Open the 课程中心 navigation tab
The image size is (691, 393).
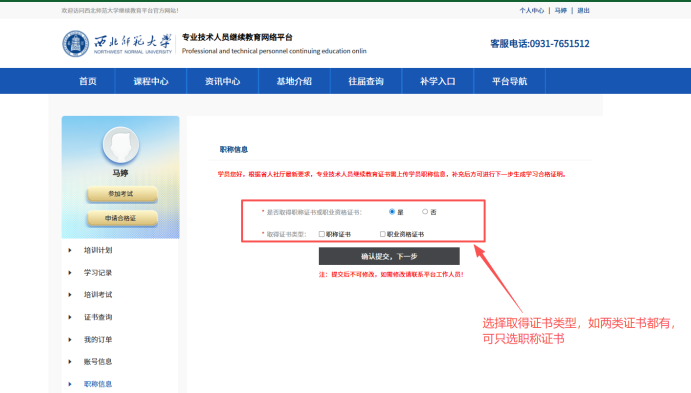(x=151, y=81)
